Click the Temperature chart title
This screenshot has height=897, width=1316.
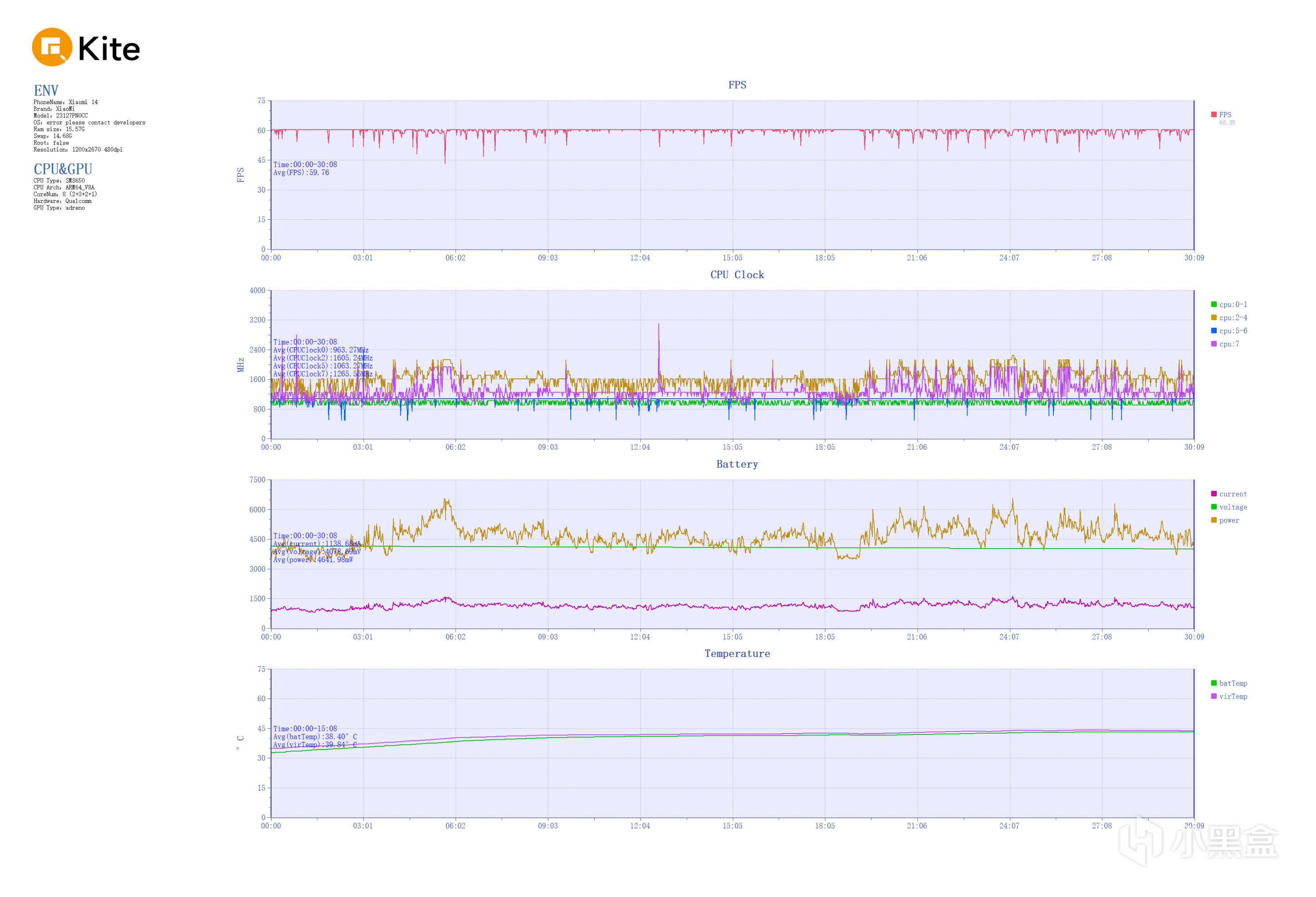click(737, 653)
